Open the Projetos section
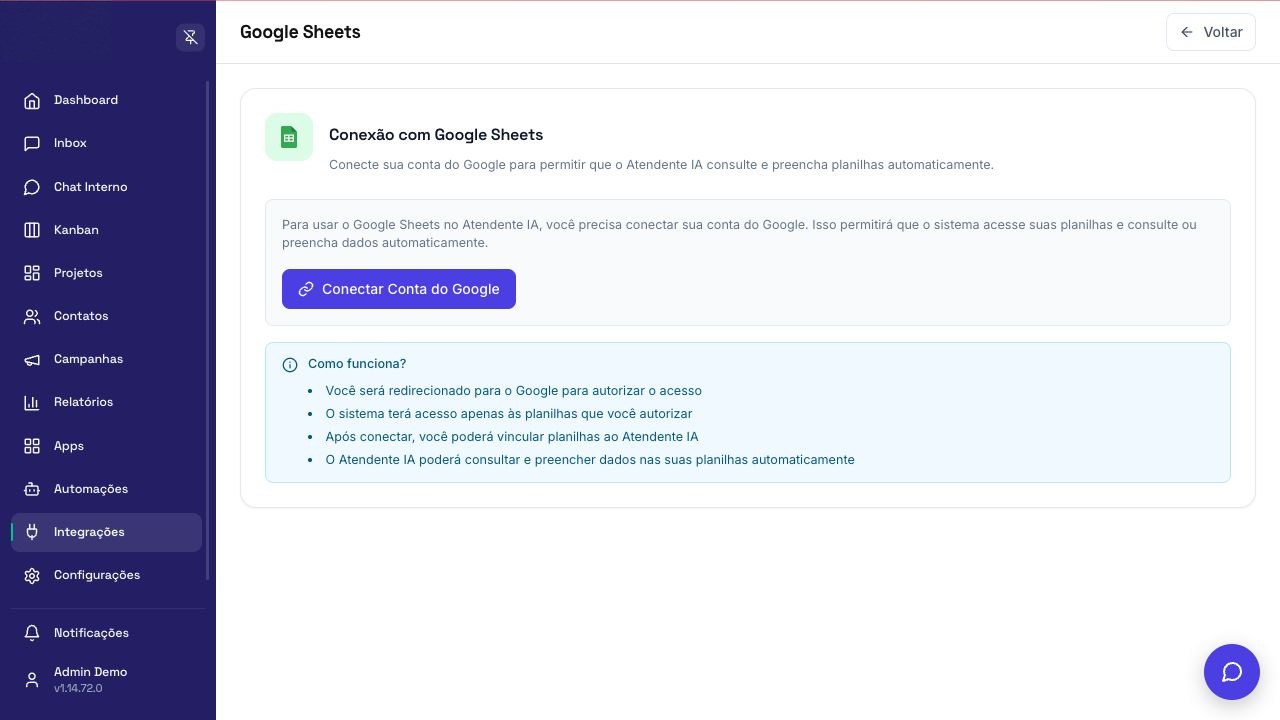The width and height of the screenshot is (1280, 720). (x=106, y=273)
